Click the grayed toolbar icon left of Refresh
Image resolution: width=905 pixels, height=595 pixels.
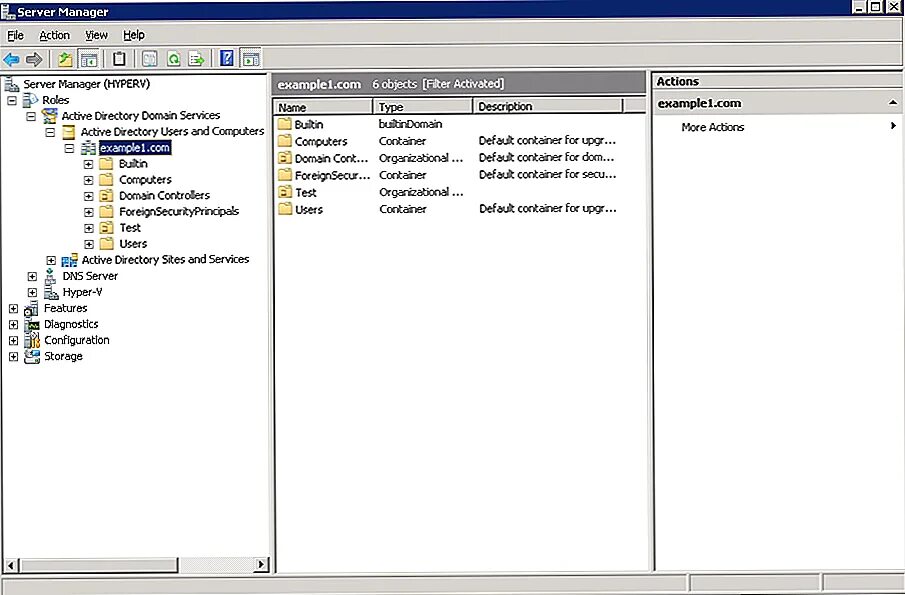[x=149, y=59]
